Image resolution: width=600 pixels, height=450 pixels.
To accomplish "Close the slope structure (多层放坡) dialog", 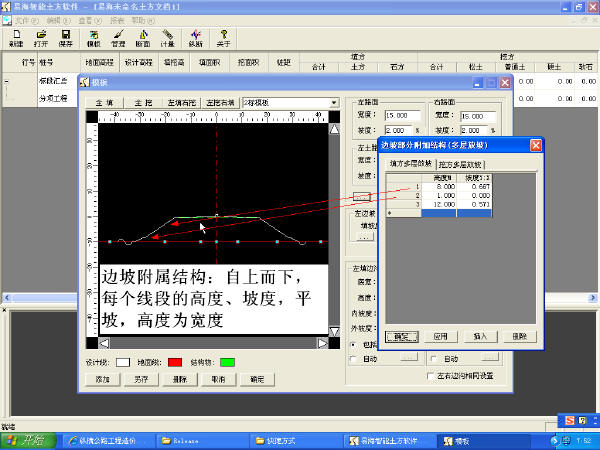I will point(536,145).
